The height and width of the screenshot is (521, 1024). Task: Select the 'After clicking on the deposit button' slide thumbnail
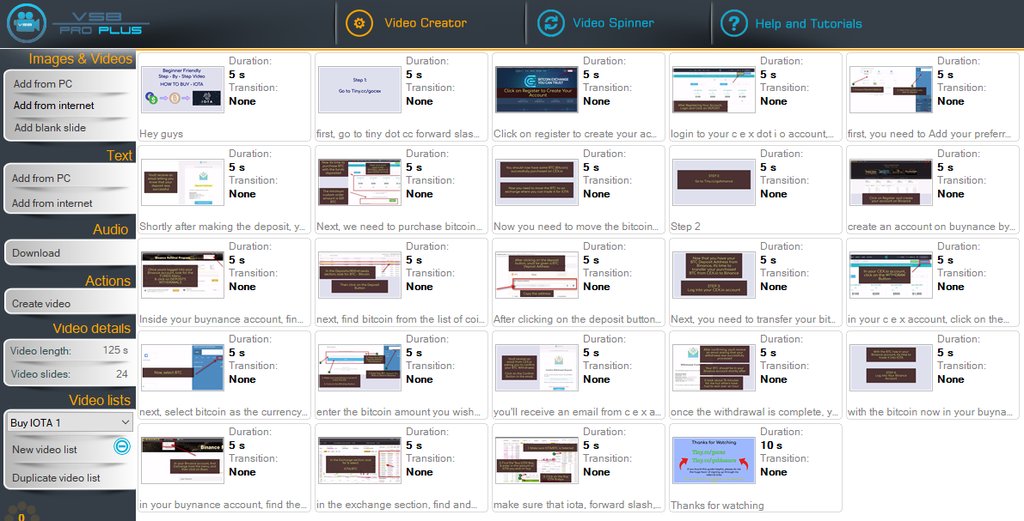click(x=537, y=275)
